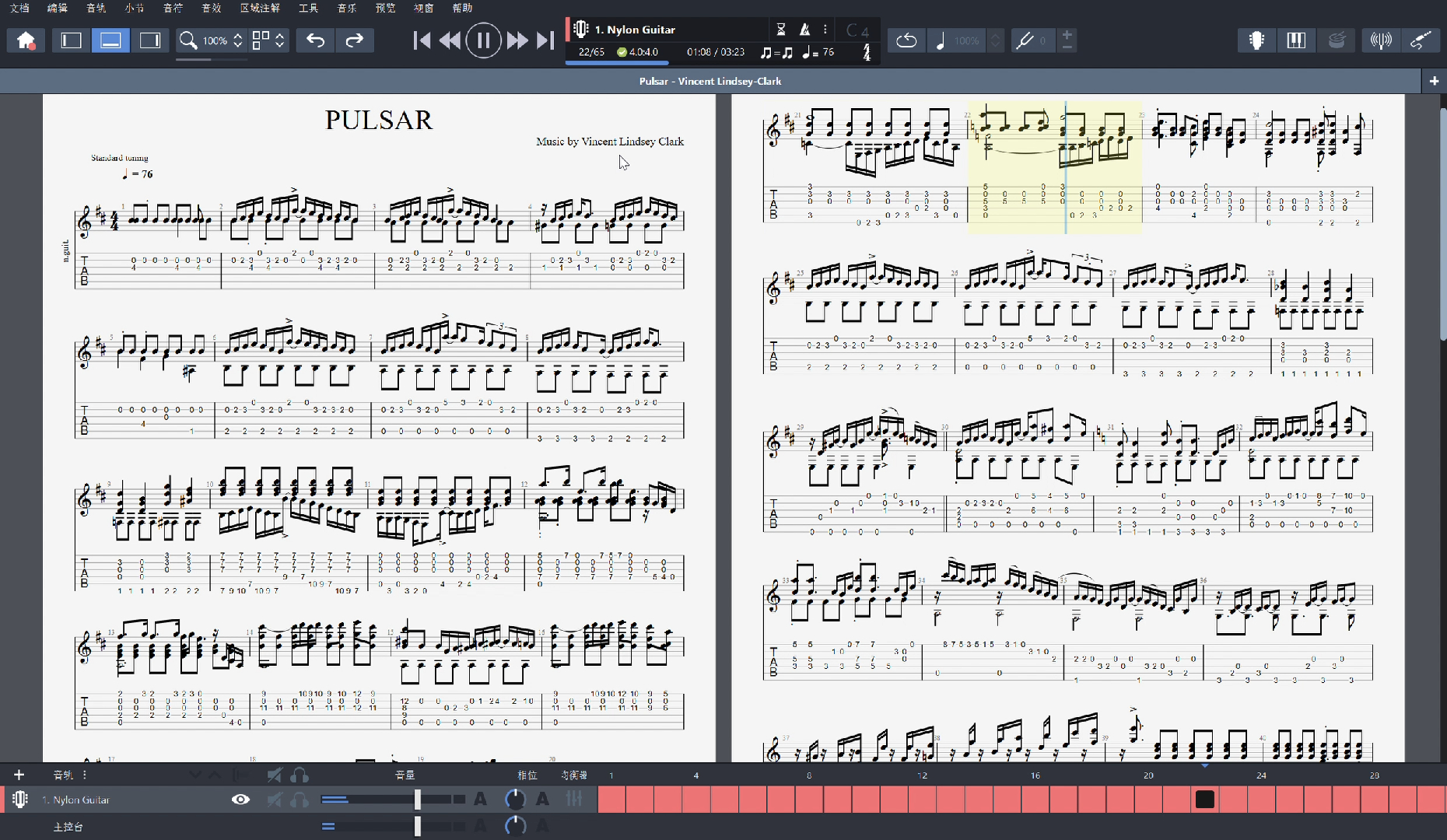Image resolution: width=1447 pixels, height=840 pixels.
Task: Solo the Nylon Guitar track
Action: point(300,800)
